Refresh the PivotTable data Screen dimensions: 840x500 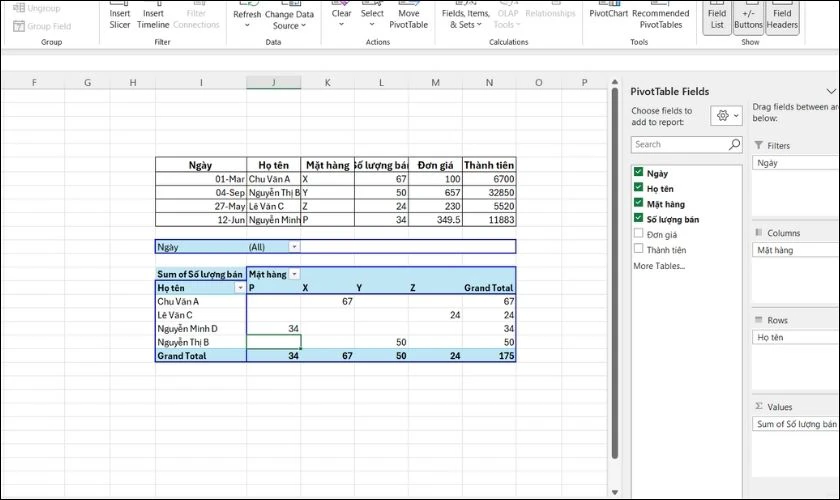(x=247, y=16)
